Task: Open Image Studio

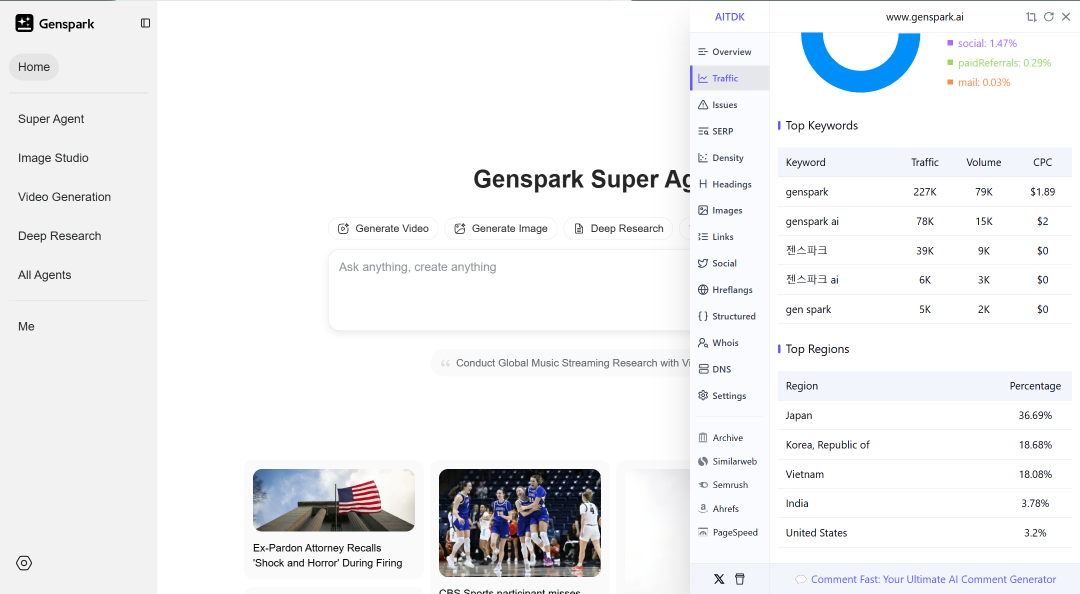Action: tap(53, 158)
